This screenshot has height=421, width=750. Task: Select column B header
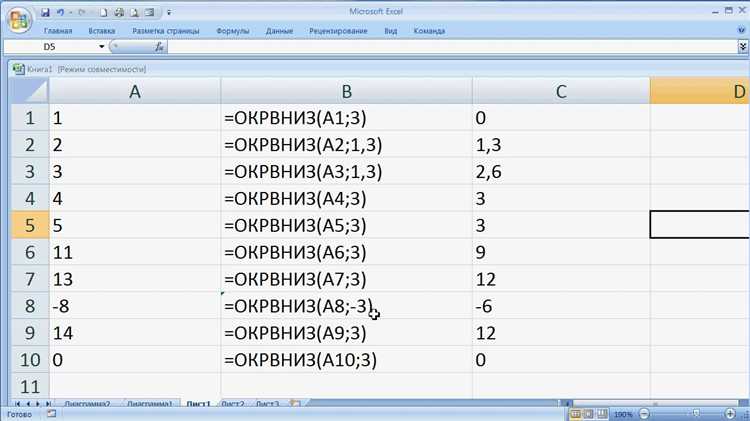coord(347,91)
